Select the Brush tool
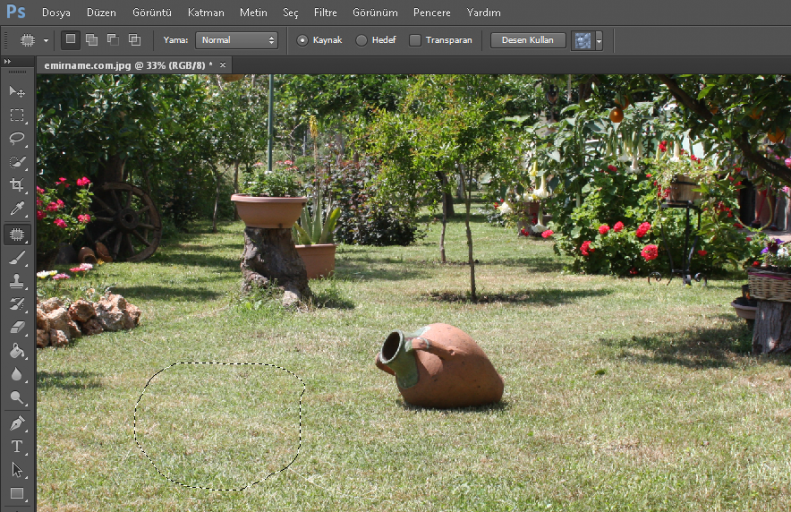791x512 pixels. (17, 258)
